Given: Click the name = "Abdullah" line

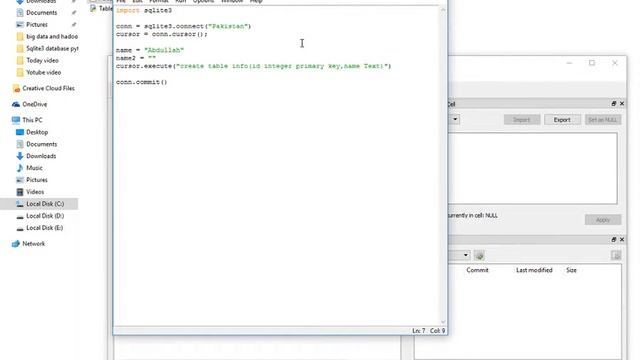Looking at the screenshot, I should (150, 50).
